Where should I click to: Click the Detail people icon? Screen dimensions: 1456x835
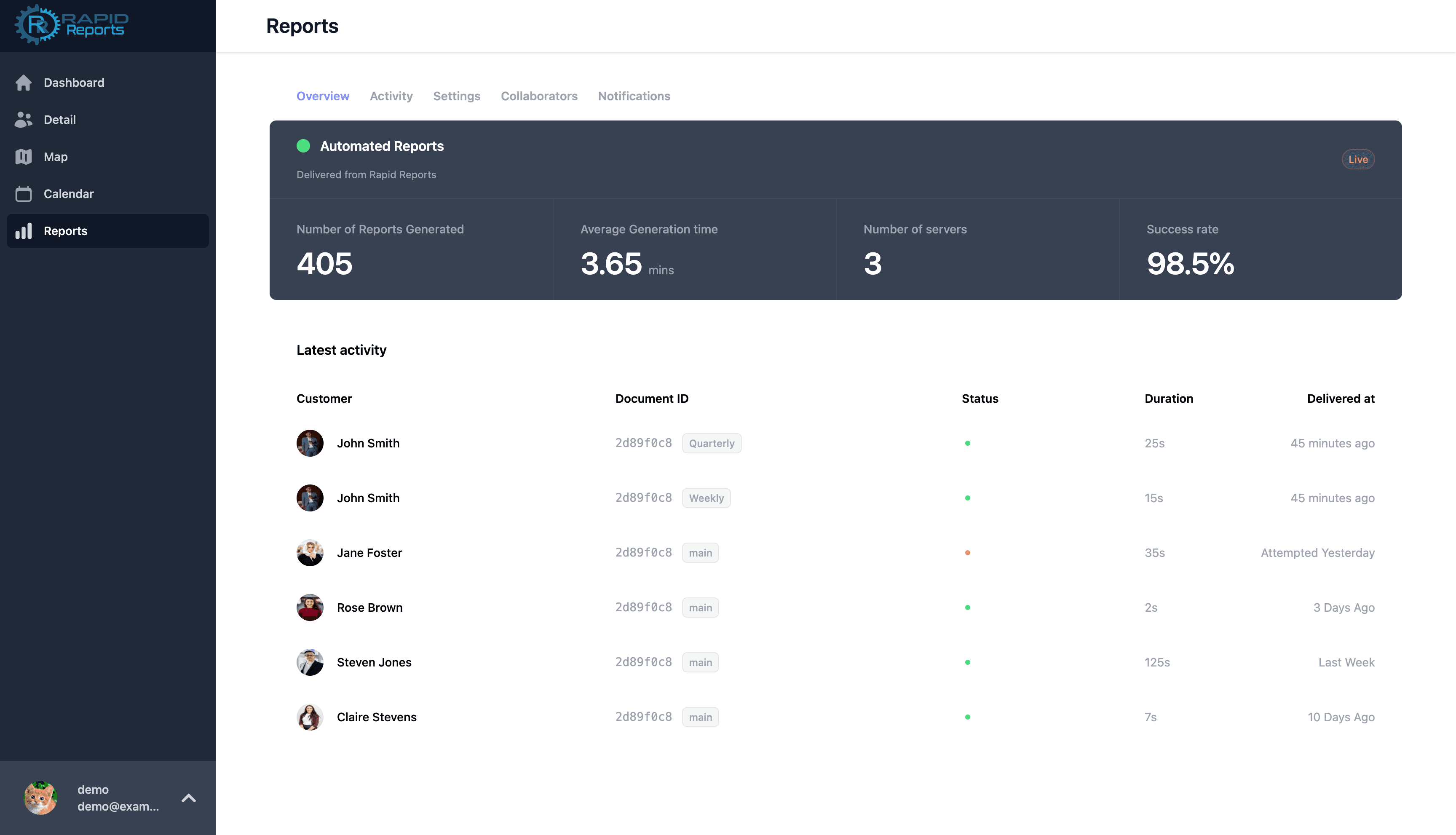[x=24, y=119]
